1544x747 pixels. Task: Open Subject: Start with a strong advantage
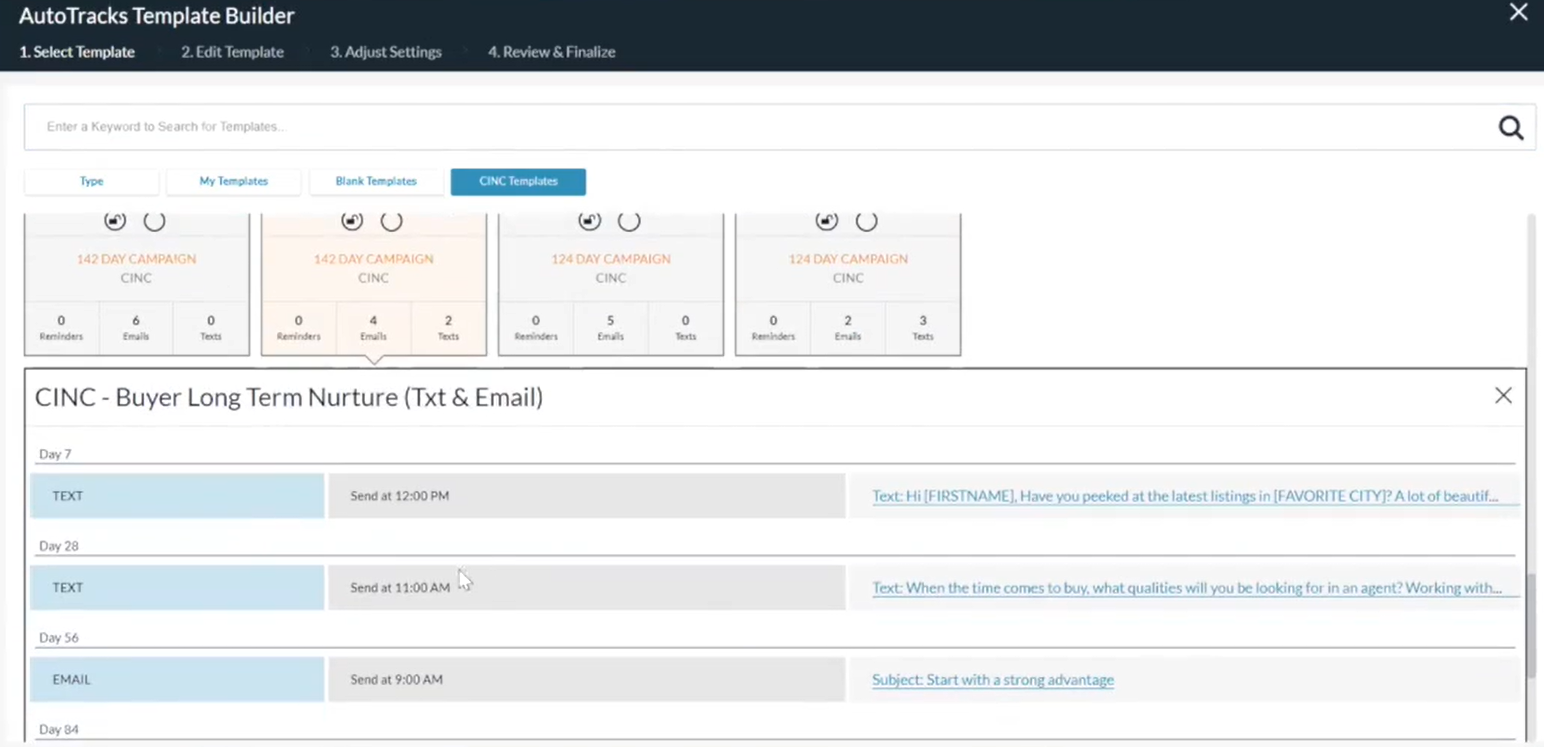(993, 680)
